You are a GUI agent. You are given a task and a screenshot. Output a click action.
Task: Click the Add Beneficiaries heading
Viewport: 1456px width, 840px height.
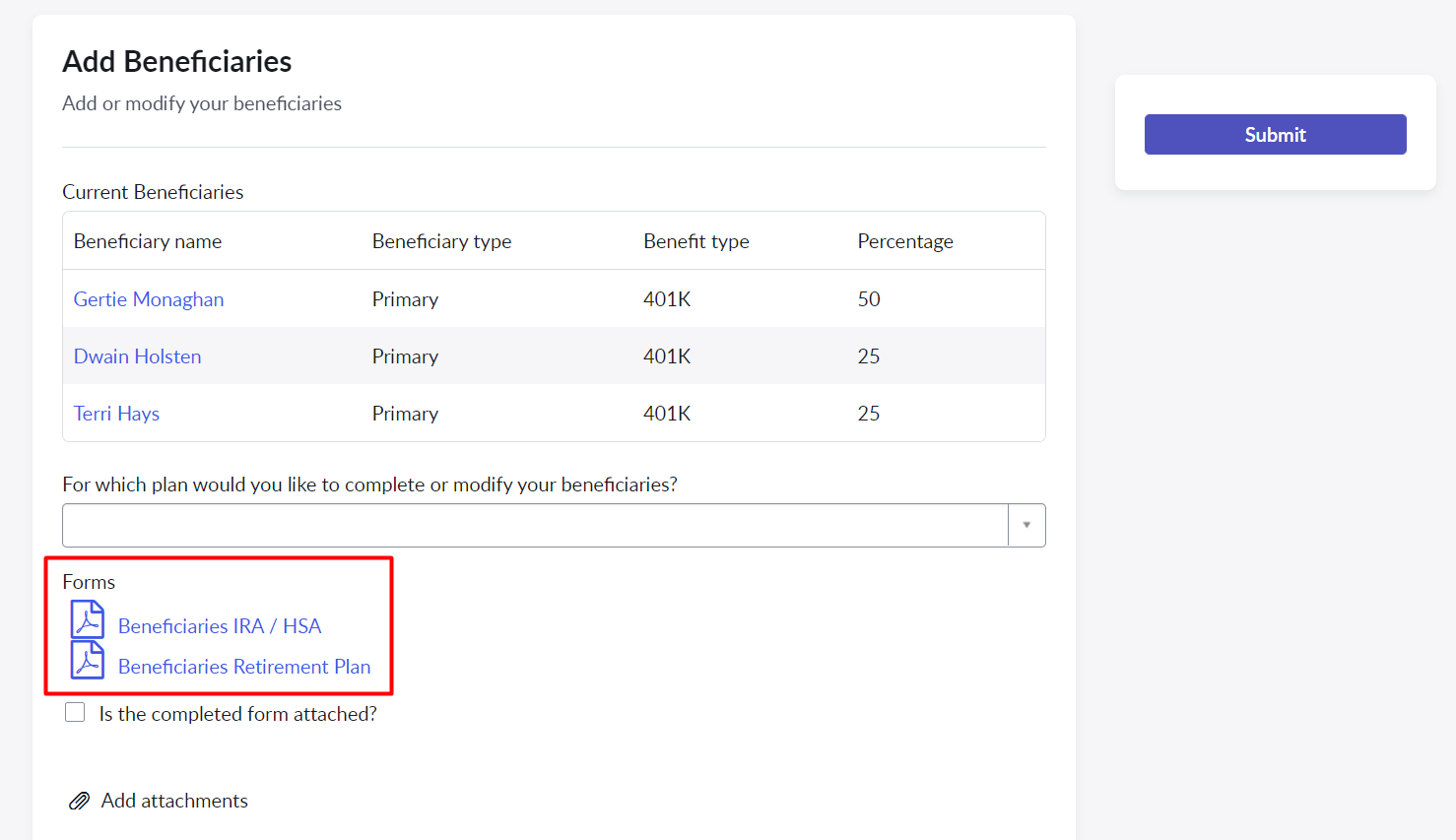[177, 61]
